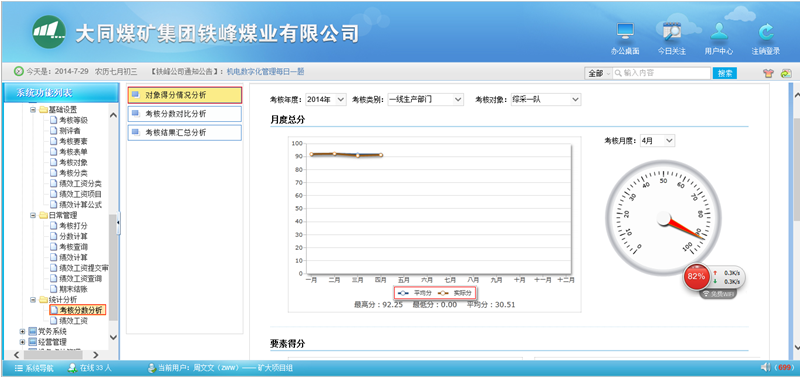Image resolution: width=800 pixels, height=377 pixels.
Task: Collapse the 统计分析 tree node
Action: (33, 299)
